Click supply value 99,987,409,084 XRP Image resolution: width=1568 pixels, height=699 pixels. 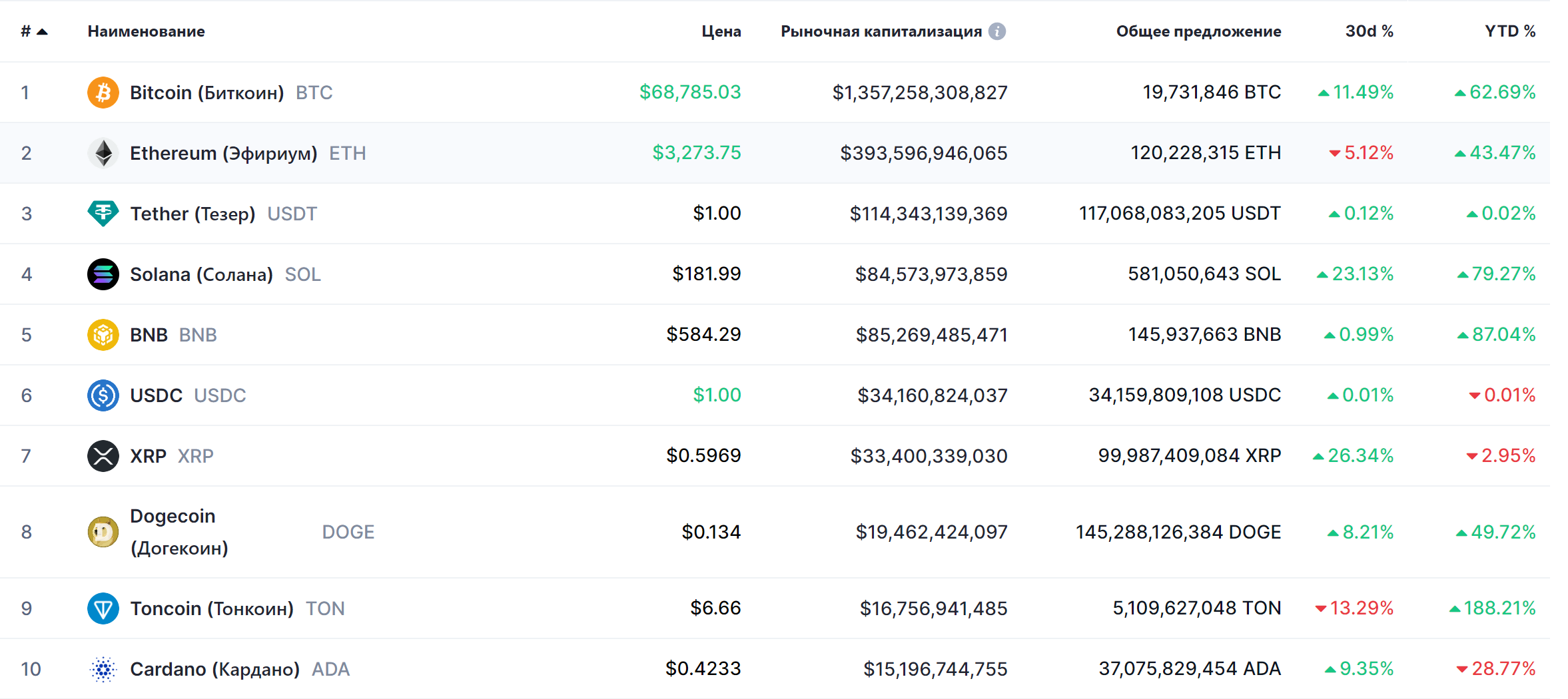[x=1190, y=455]
